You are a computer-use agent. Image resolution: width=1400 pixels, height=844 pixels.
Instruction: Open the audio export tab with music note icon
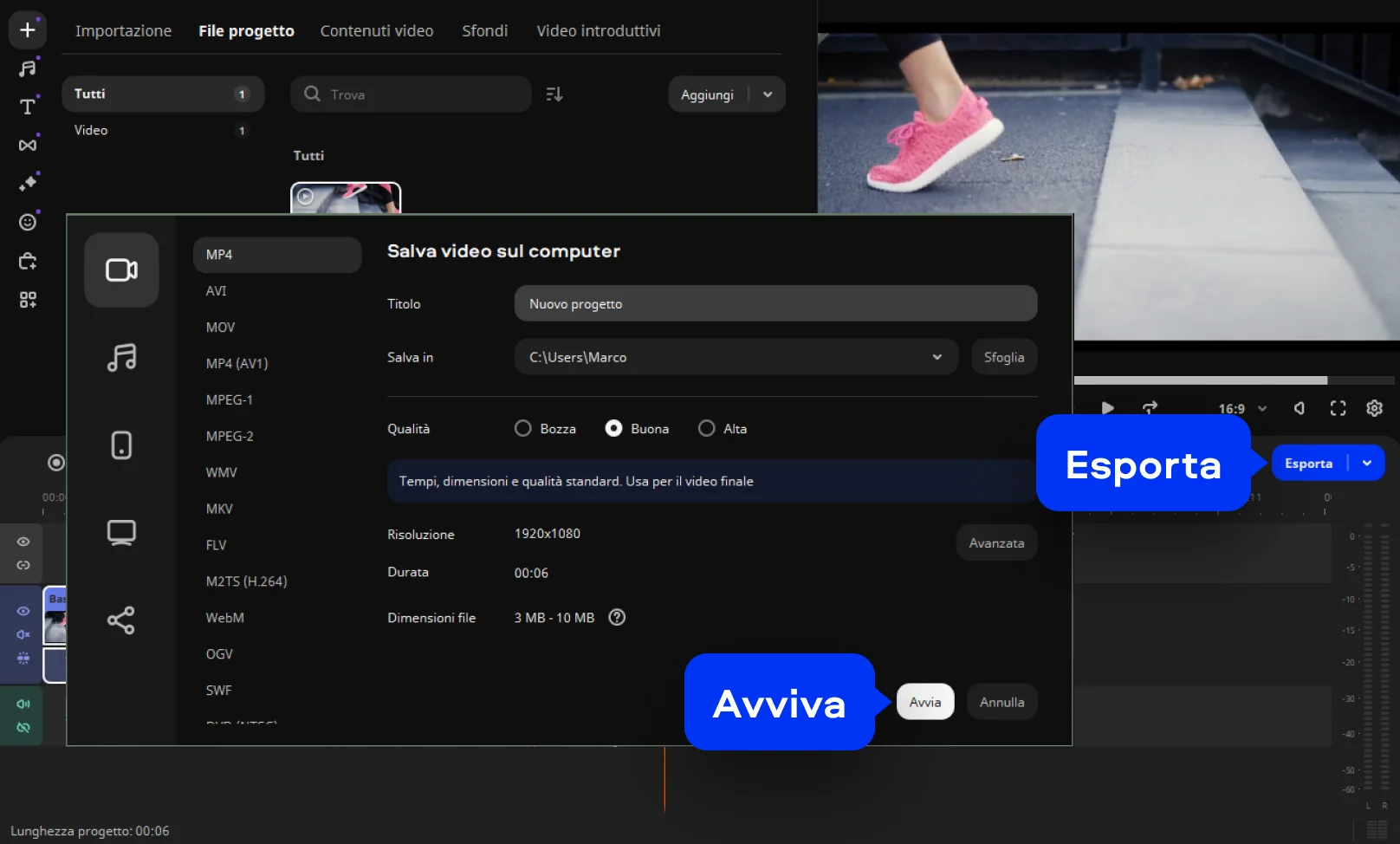(x=121, y=357)
